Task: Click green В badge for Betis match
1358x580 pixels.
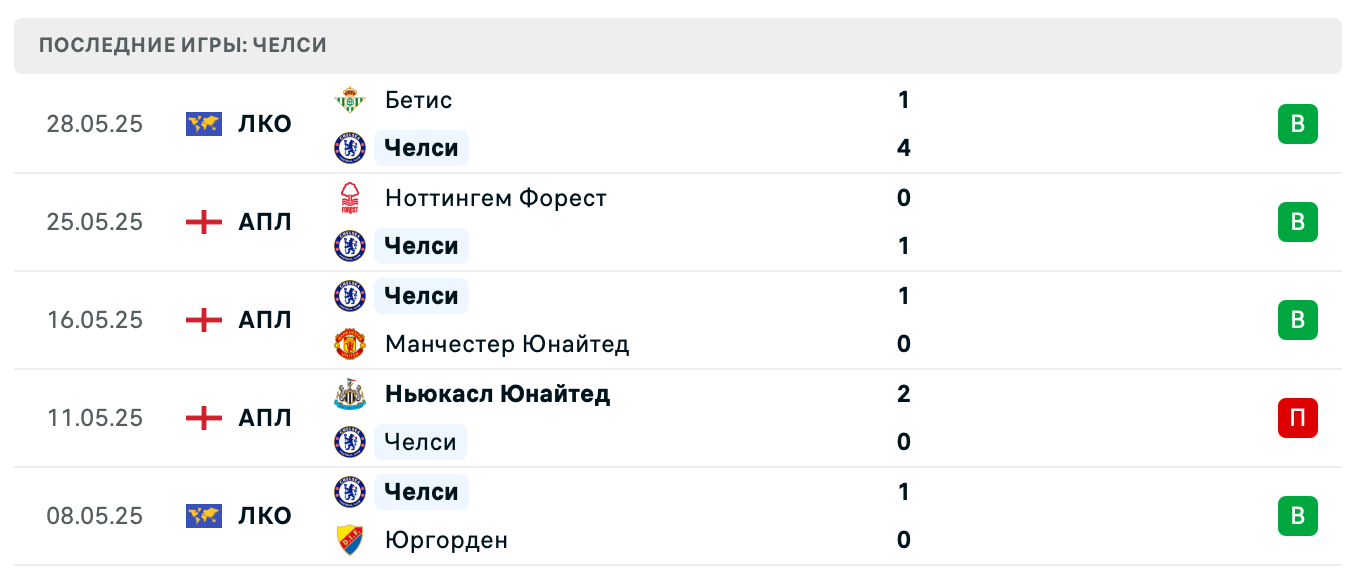Action: click(1298, 124)
